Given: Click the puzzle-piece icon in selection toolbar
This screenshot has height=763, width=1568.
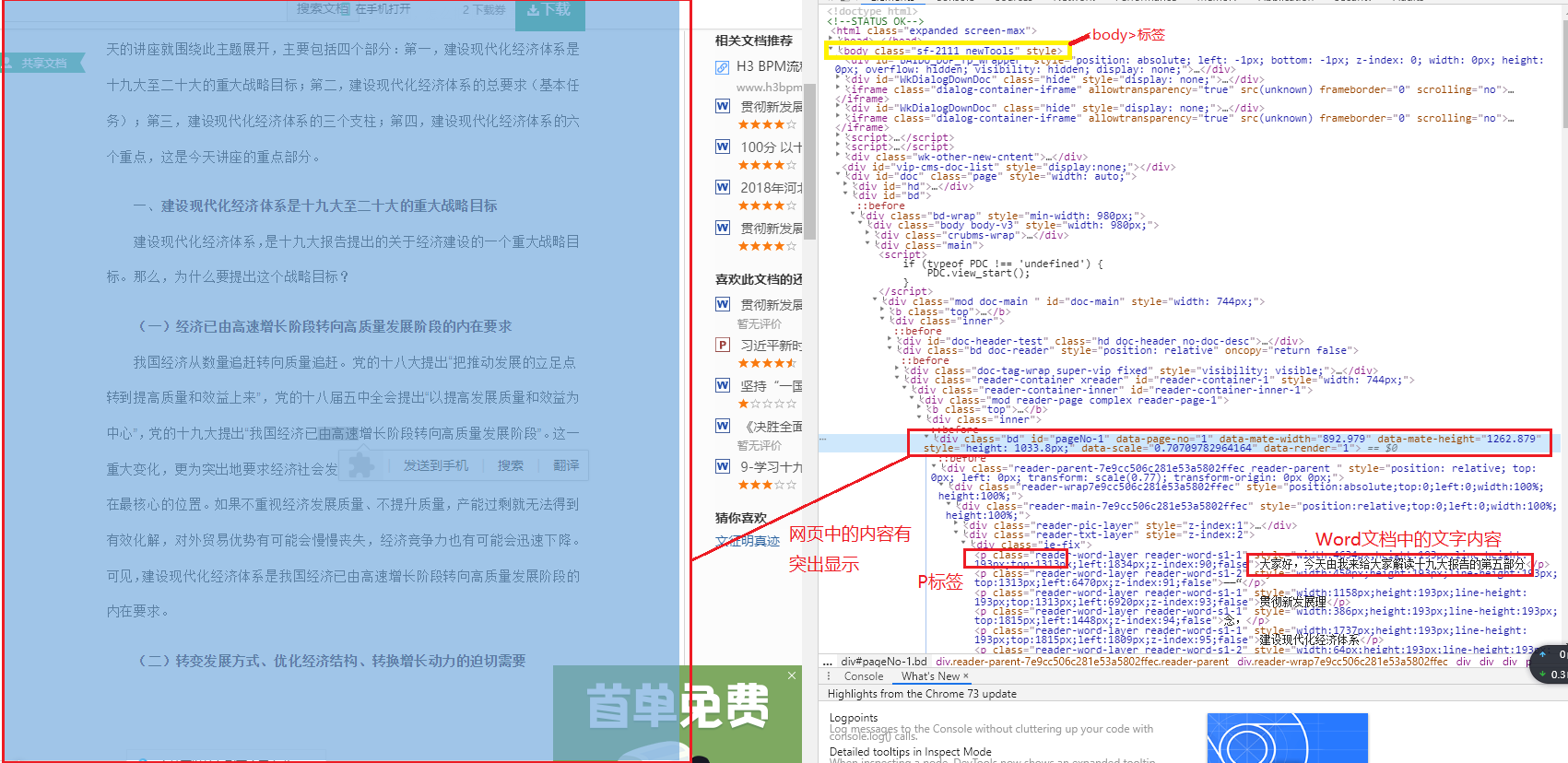Looking at the screenshot, I should (361, 464).
